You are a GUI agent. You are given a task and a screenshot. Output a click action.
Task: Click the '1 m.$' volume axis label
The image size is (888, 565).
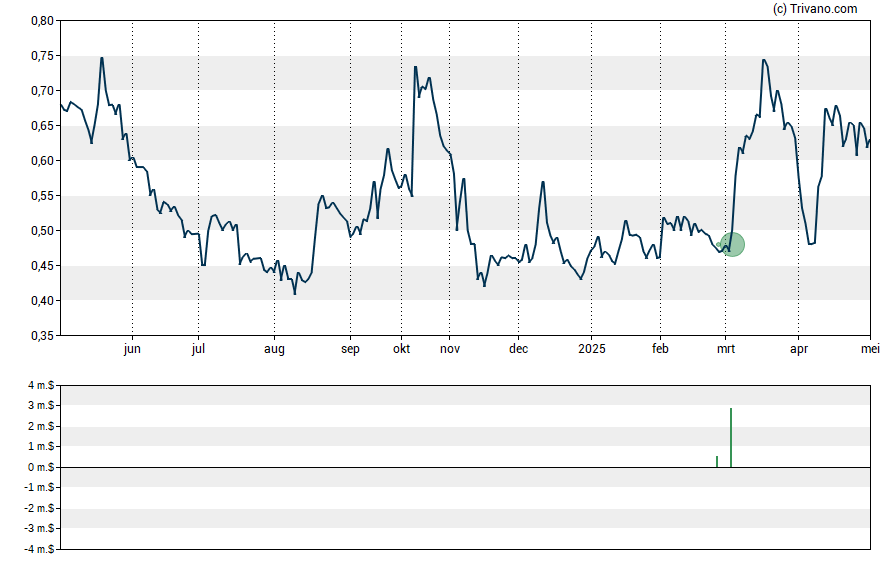coord(41,447)
